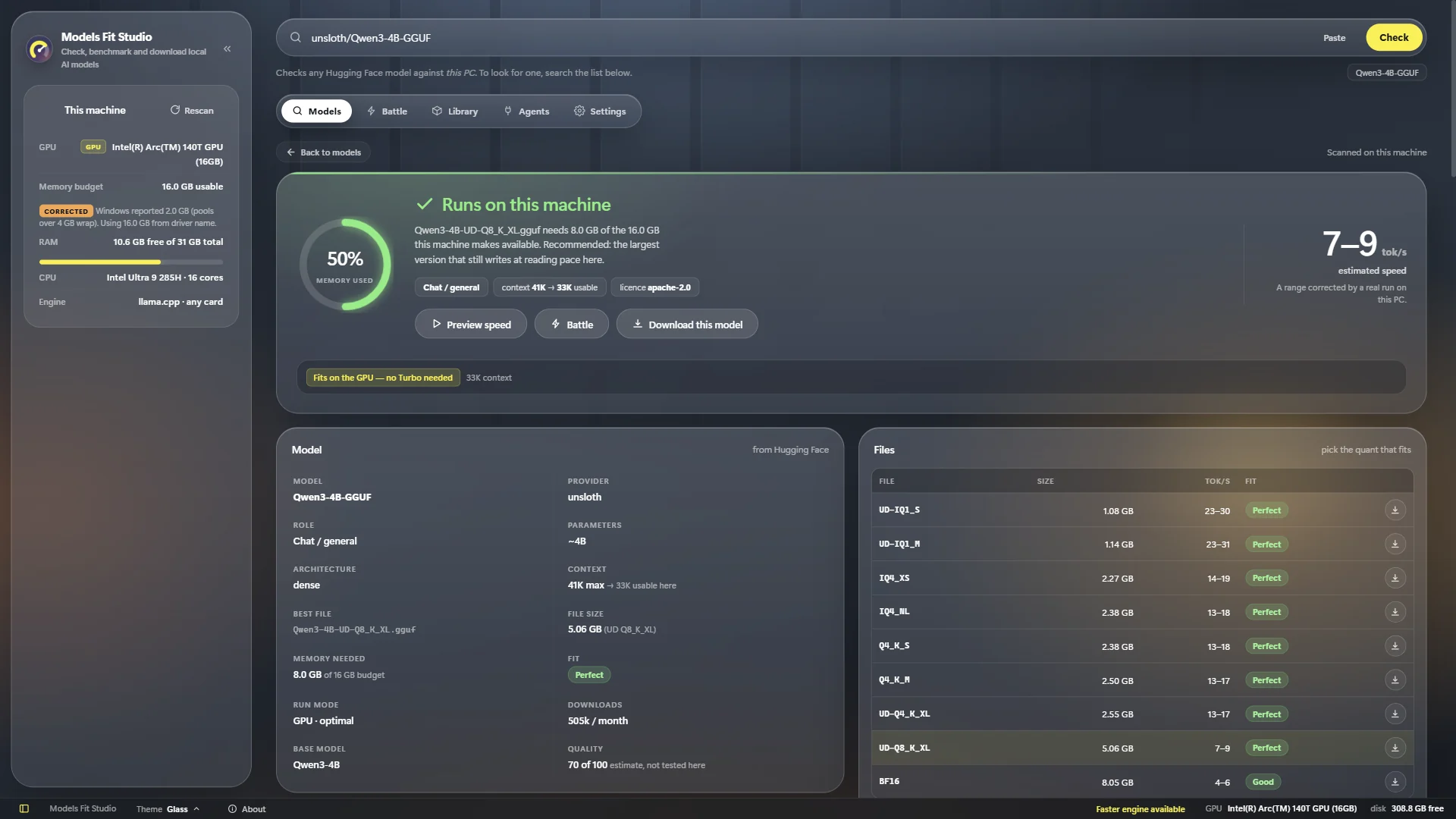1456x819 pixels.
Task: Open the Library tab
Action: pos(455,111)
